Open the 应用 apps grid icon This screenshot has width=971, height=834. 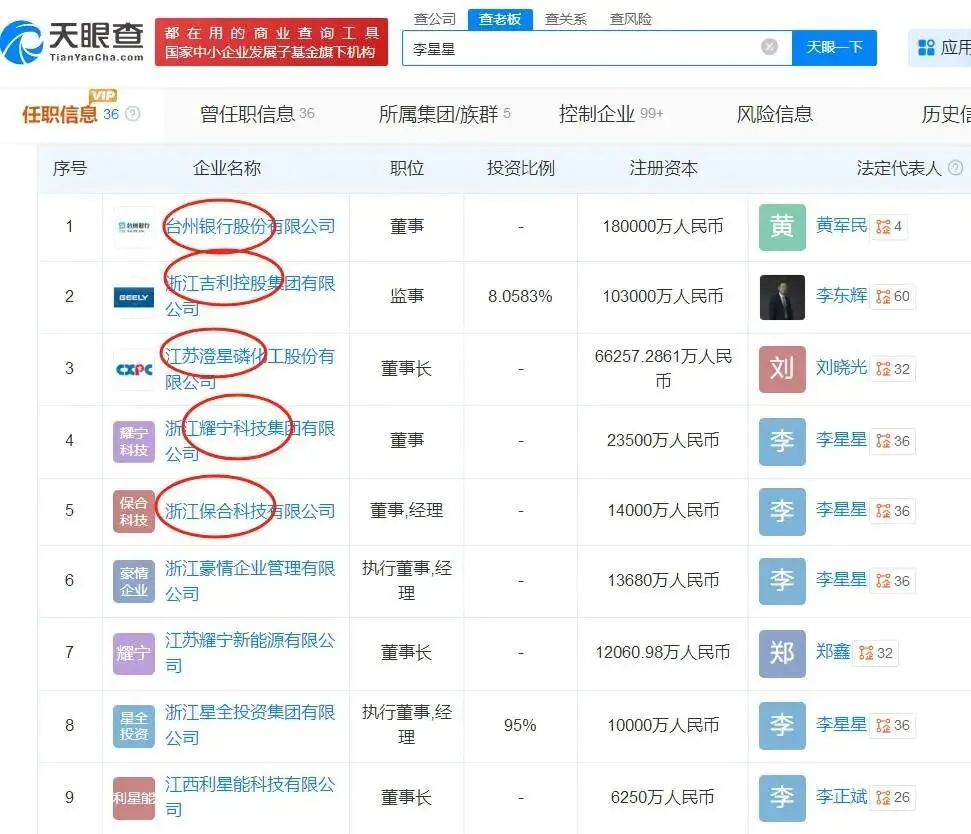[x=925, y=47]
